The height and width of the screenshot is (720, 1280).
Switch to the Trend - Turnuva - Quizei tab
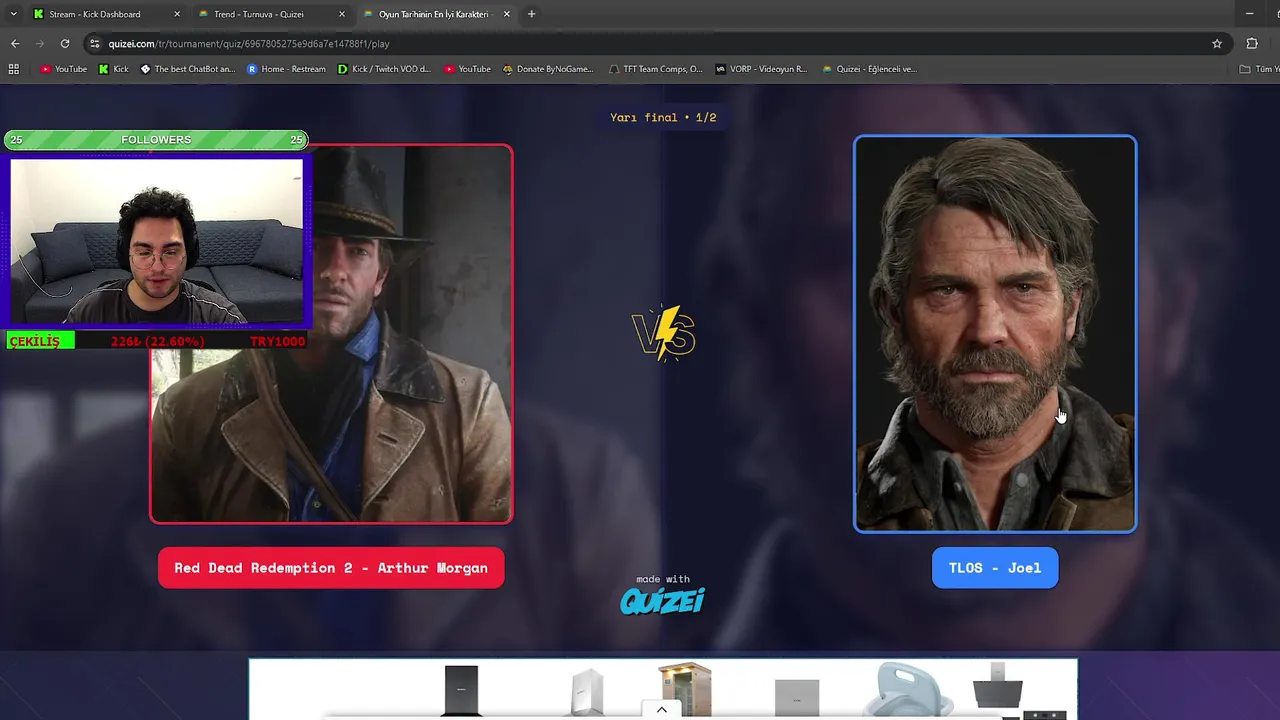point(259,14)
